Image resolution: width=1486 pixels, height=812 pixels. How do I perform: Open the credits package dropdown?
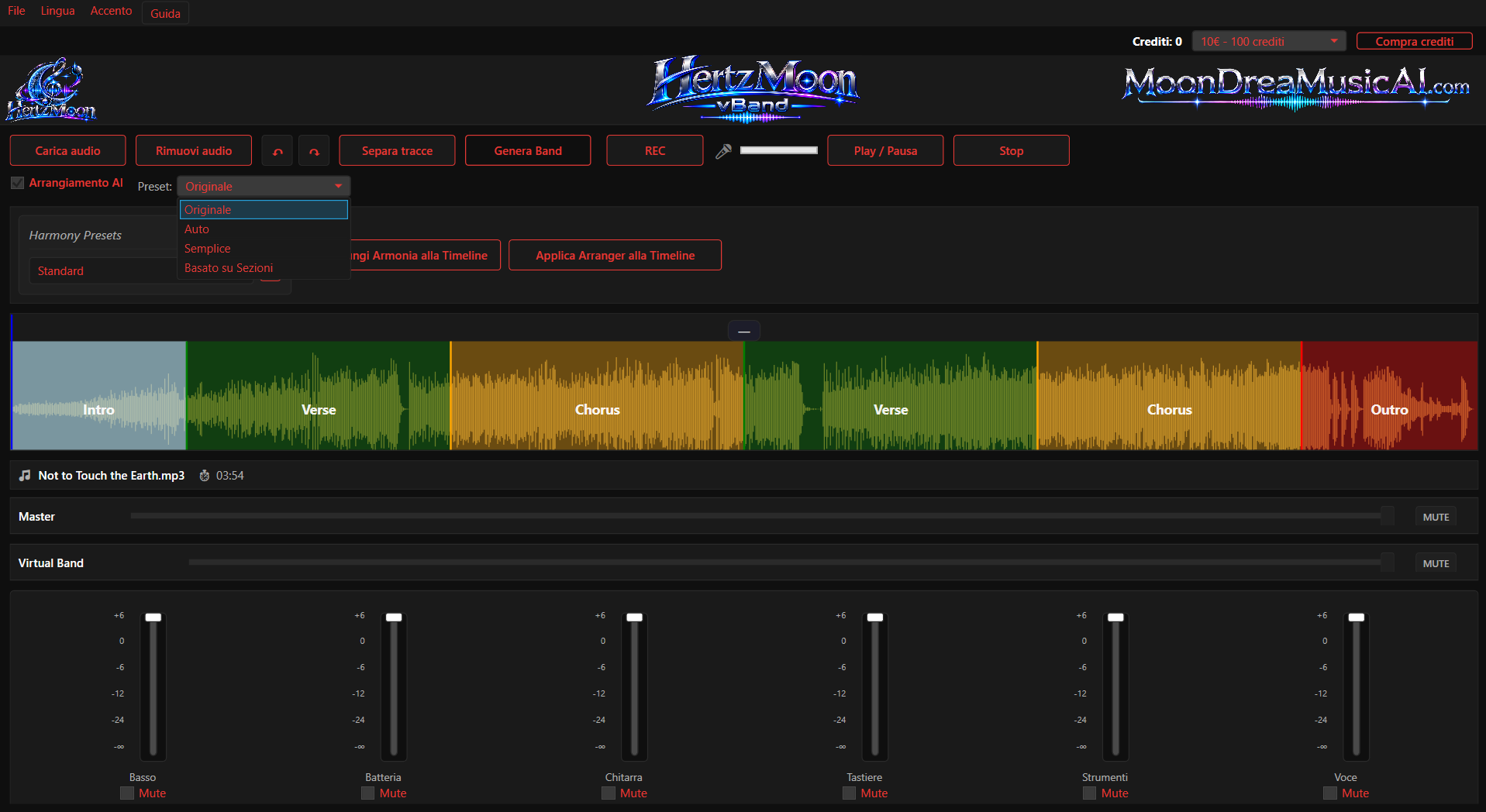(1269, 41)
